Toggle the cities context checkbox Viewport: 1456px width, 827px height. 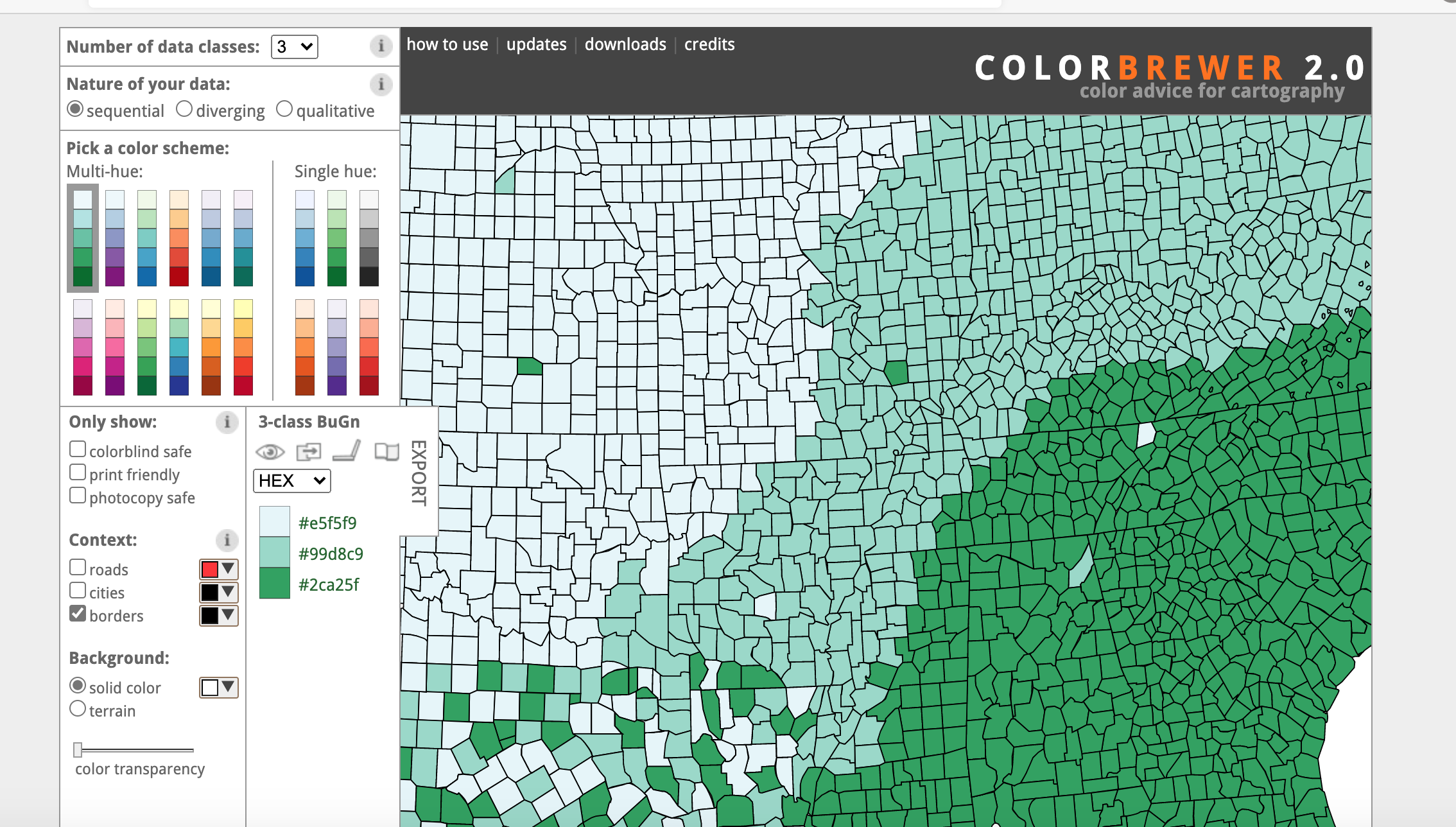pyautogui.click(x=78, y=591)
